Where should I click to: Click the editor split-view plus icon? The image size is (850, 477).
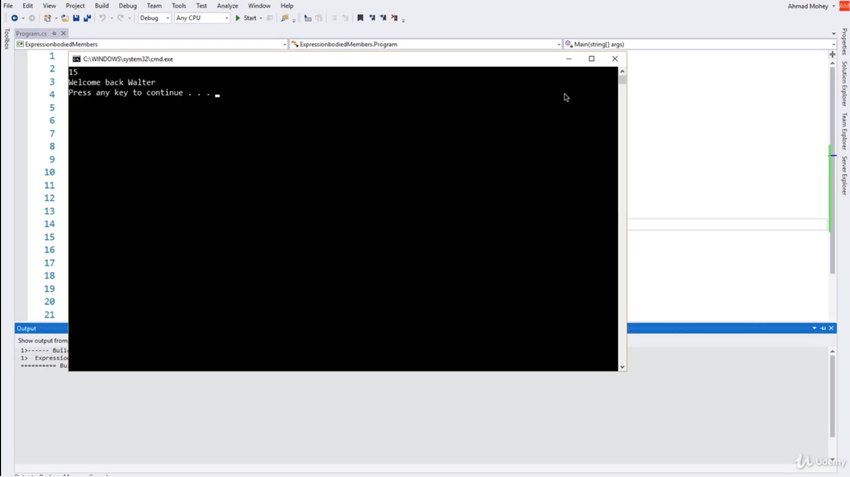point(833,54)
